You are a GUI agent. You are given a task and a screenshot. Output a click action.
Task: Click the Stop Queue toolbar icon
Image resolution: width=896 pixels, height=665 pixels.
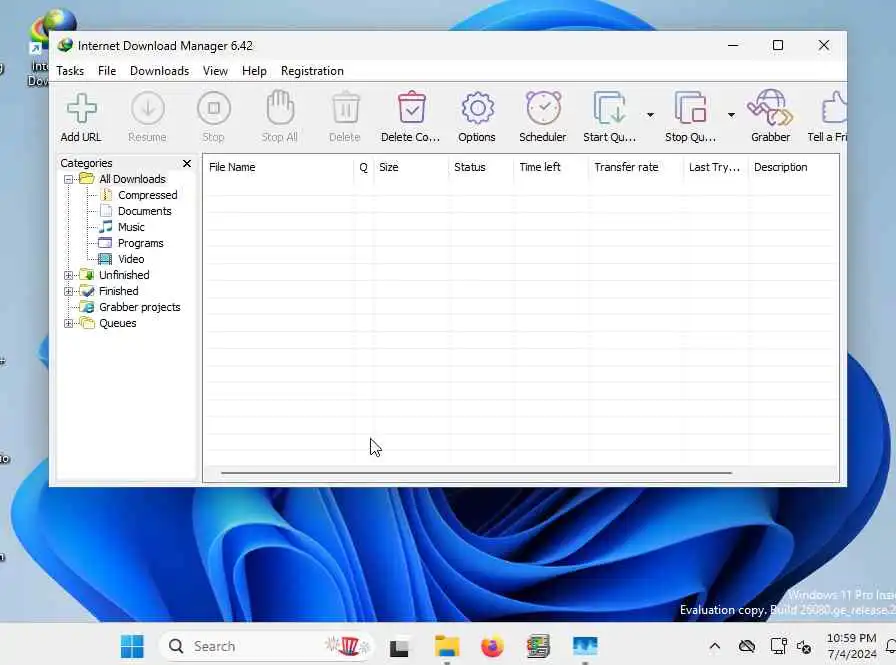690,107
